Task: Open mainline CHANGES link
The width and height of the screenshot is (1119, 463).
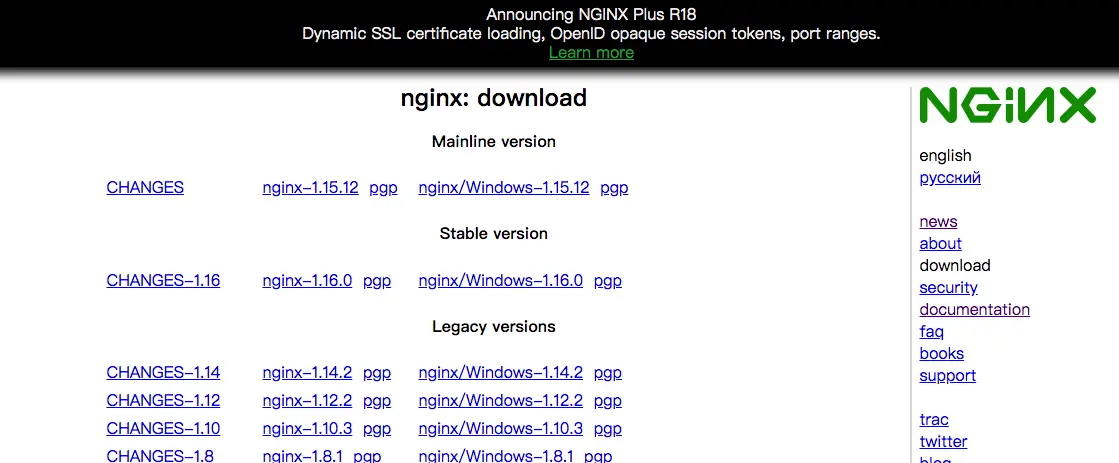Action: pos(145,188)
